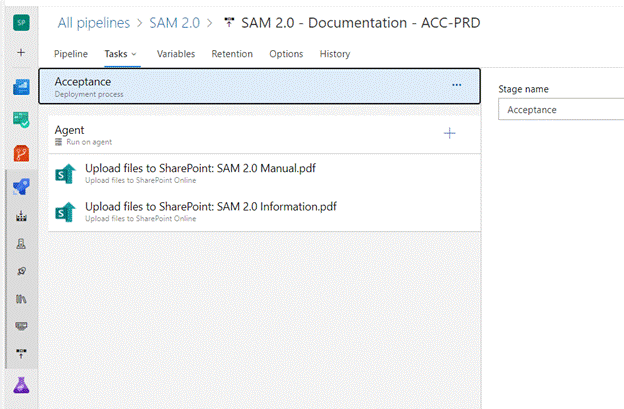624x409 pixels.
Task: Select the Agent job row
Action: click(264, 135)
